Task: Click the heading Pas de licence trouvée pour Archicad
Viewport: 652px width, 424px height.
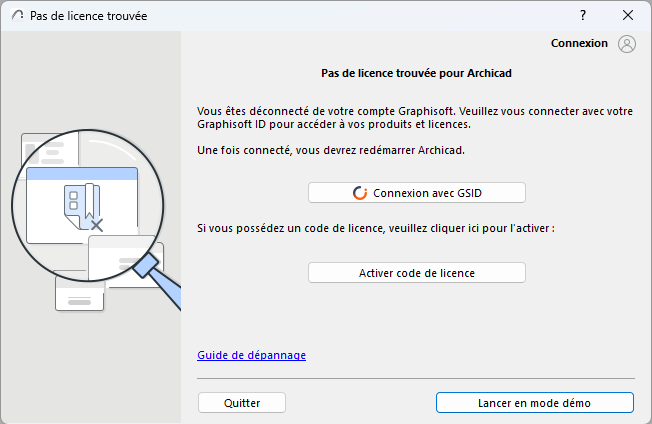Action: [416, 73]
